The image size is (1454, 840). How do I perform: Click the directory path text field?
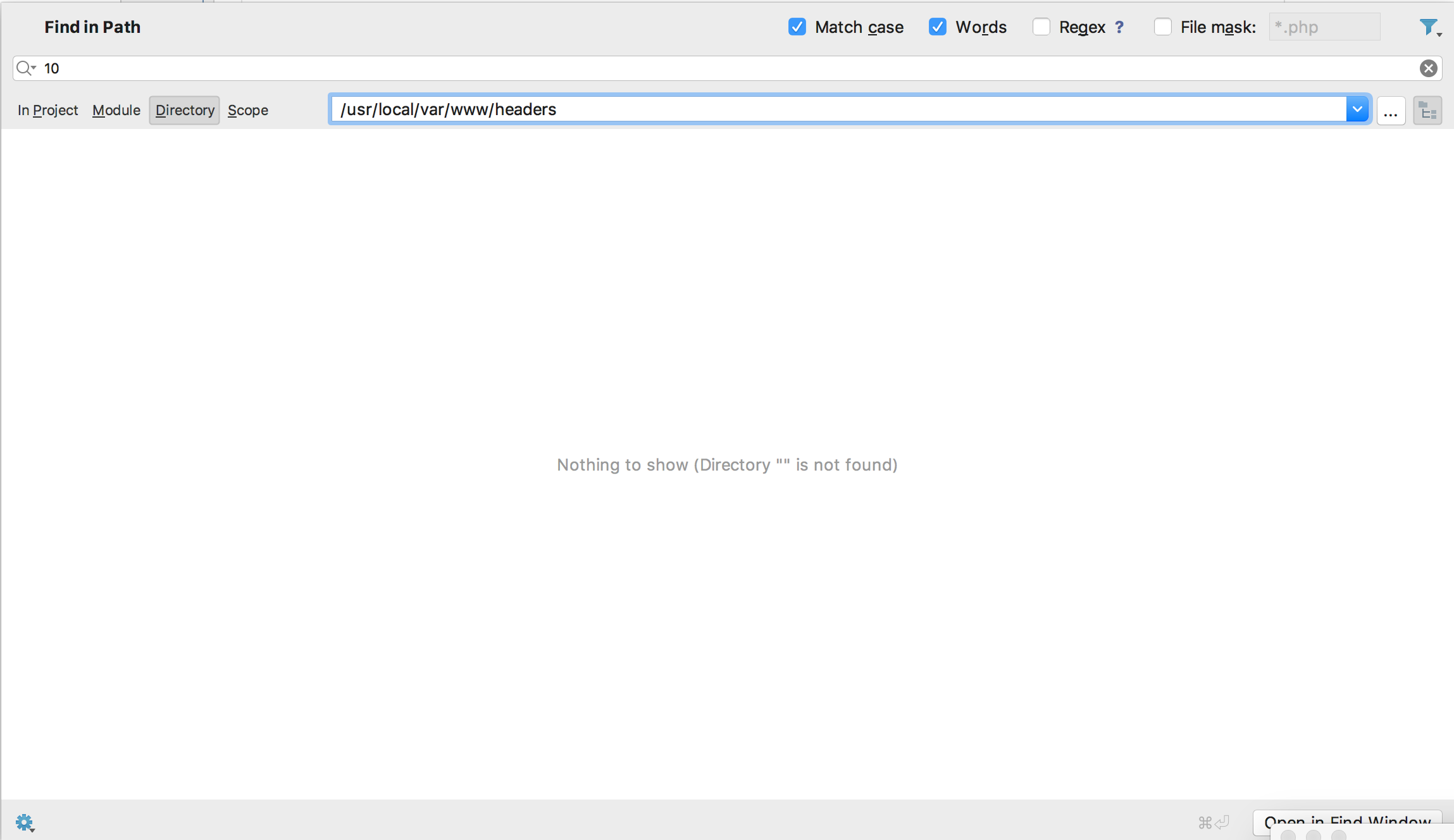[759, 109]
